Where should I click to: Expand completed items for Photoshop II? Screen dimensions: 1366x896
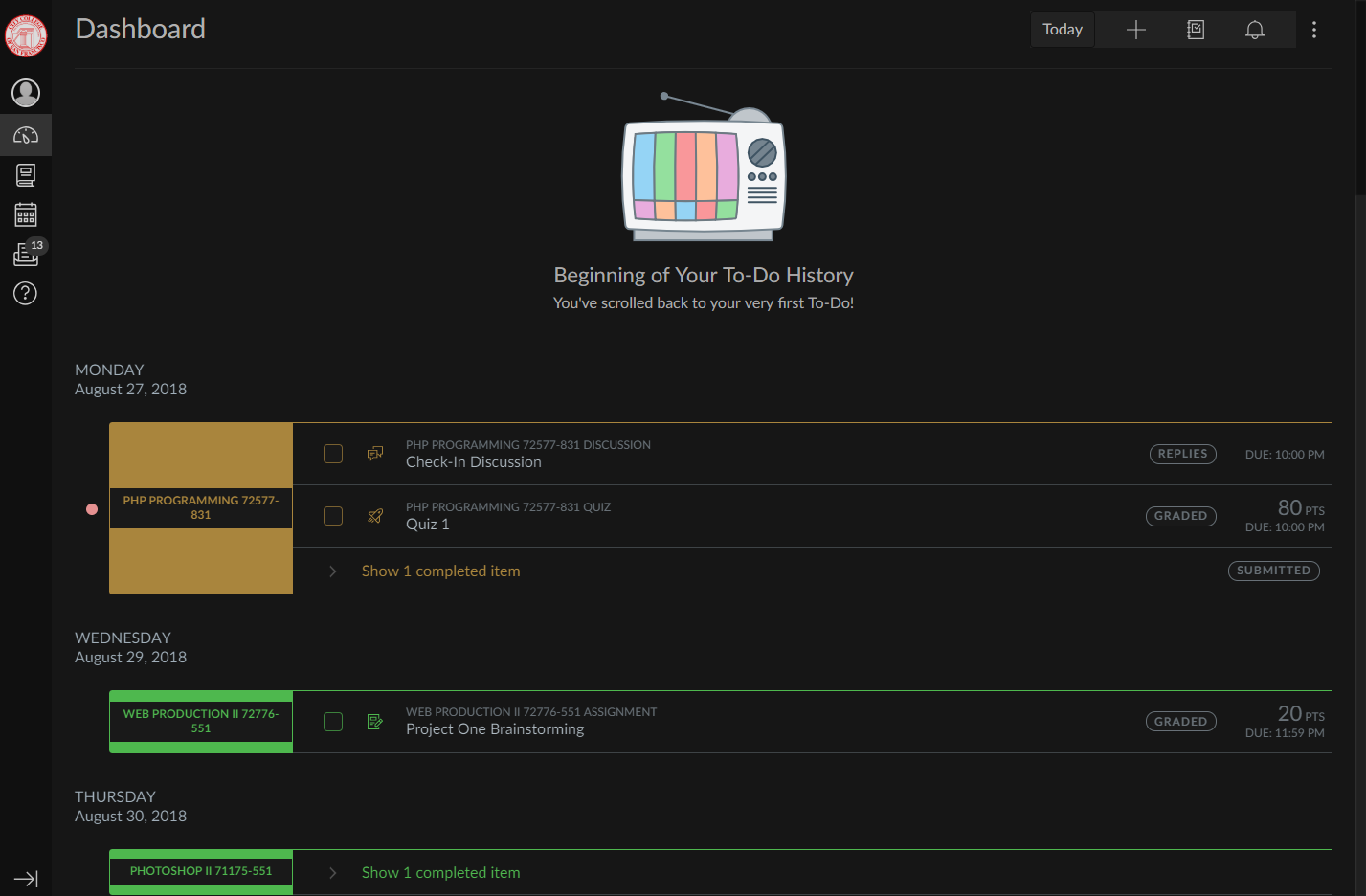pyautogui.click(x=440, y=872)
